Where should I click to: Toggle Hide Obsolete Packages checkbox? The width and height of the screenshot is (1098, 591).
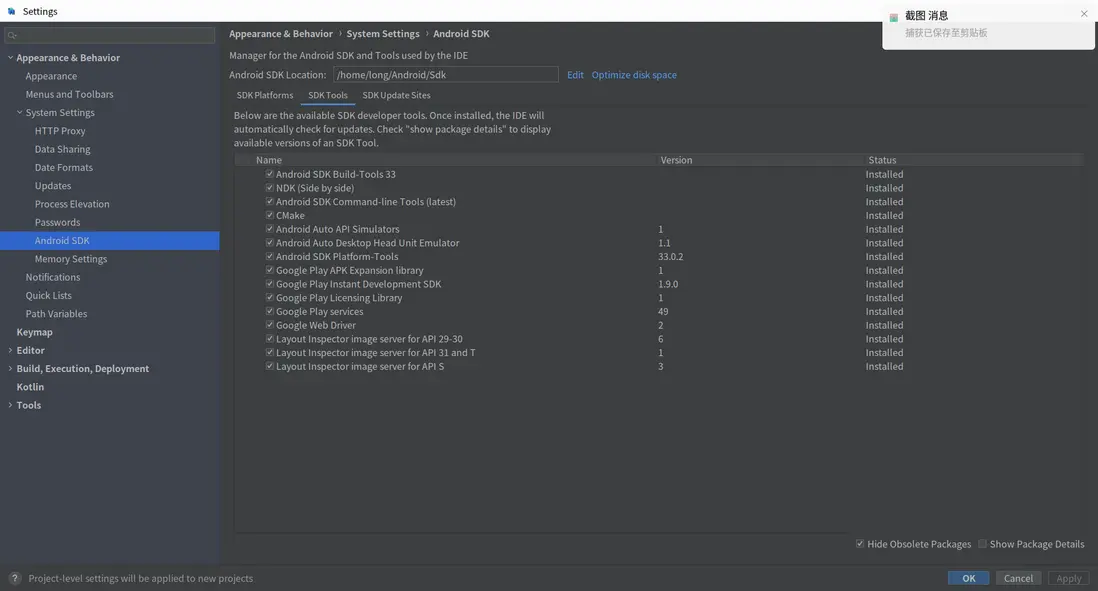point(860,544)
